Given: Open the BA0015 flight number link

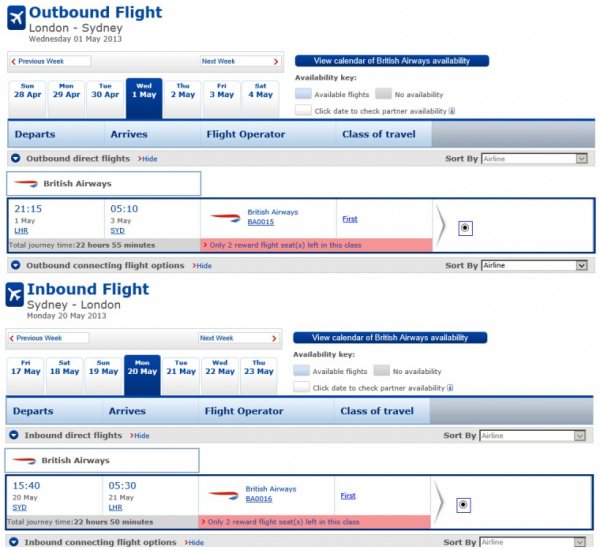Looking at the screenshot, I should click(x=260, y=222).
